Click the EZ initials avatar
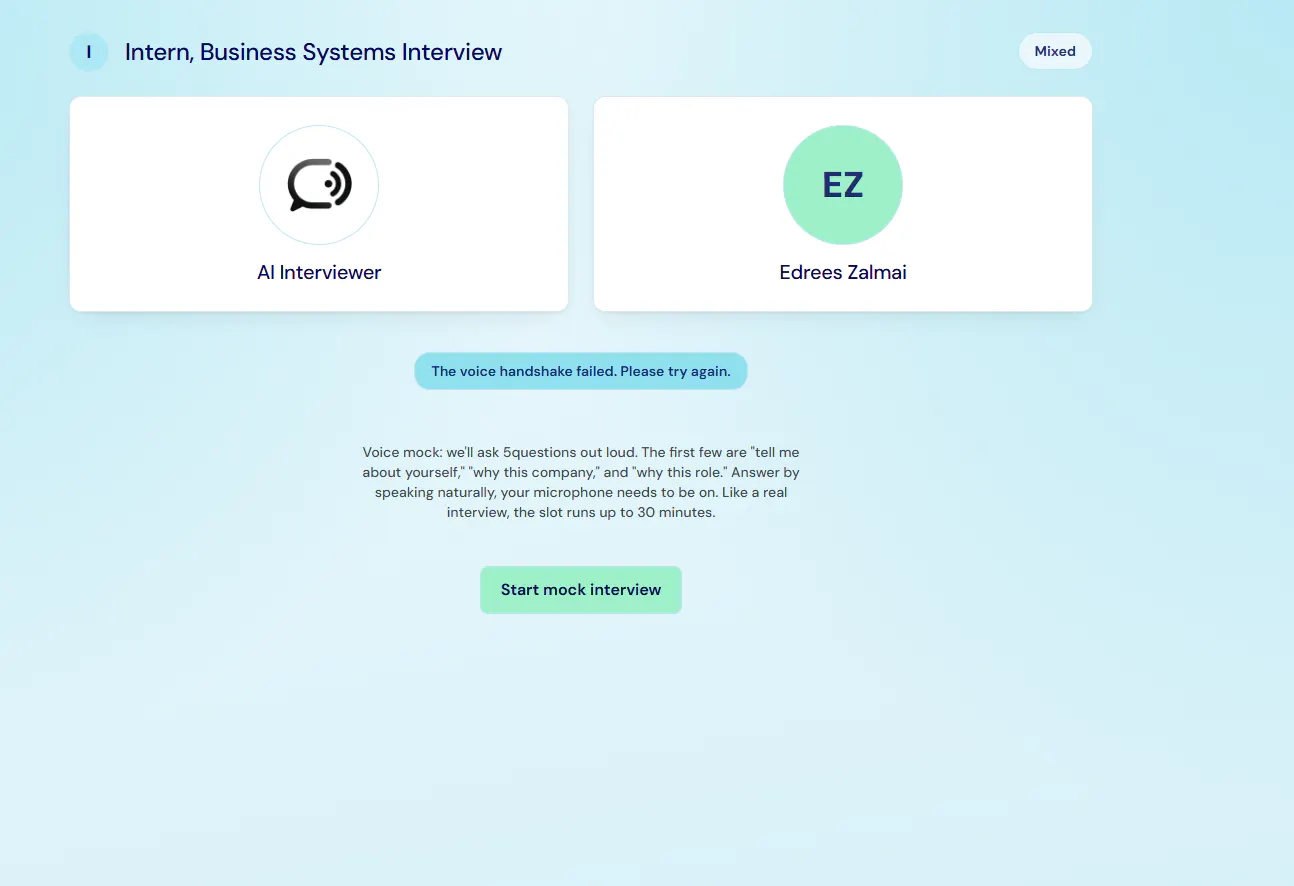 [x=843, y=185]
